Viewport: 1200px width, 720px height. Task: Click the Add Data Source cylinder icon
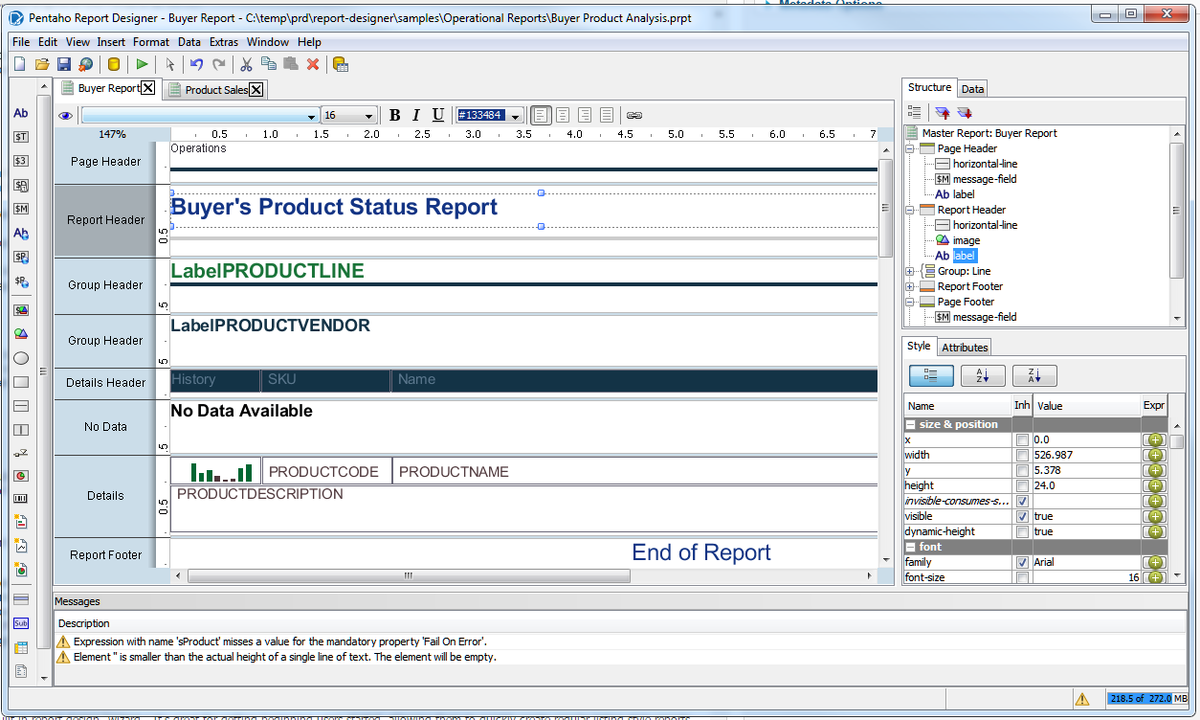(113, 65)
